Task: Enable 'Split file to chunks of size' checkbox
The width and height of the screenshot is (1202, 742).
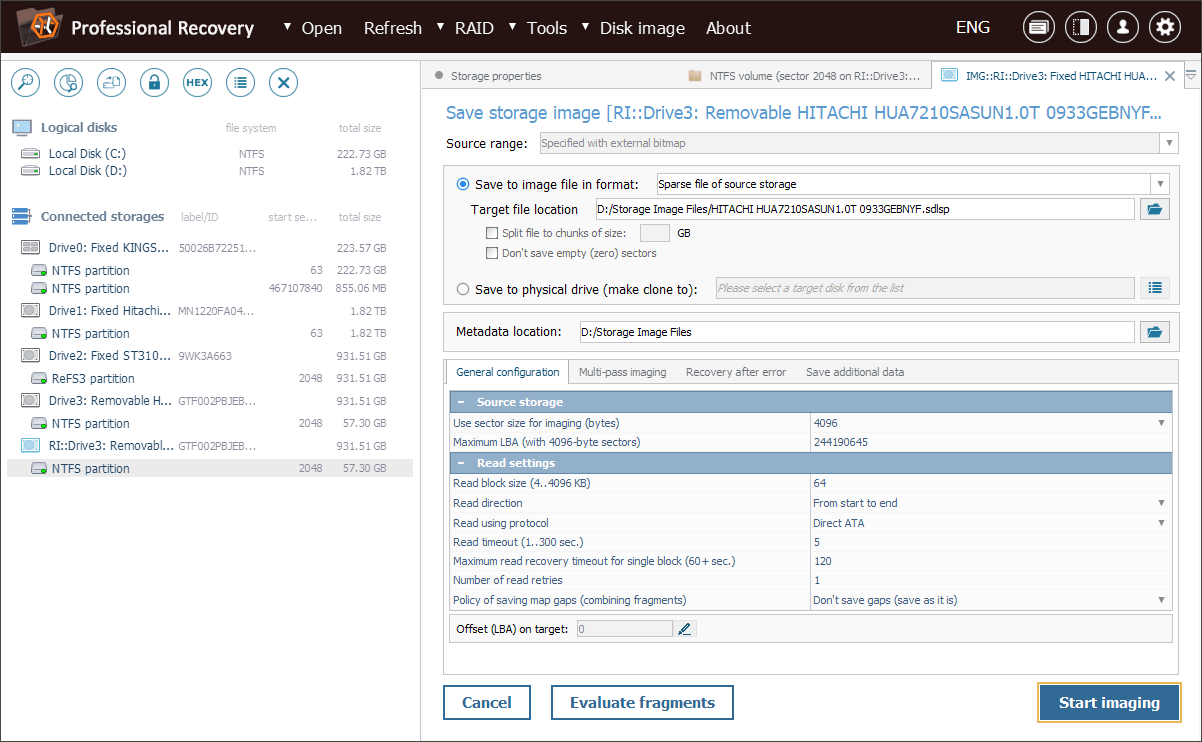Action: point(491,233)
